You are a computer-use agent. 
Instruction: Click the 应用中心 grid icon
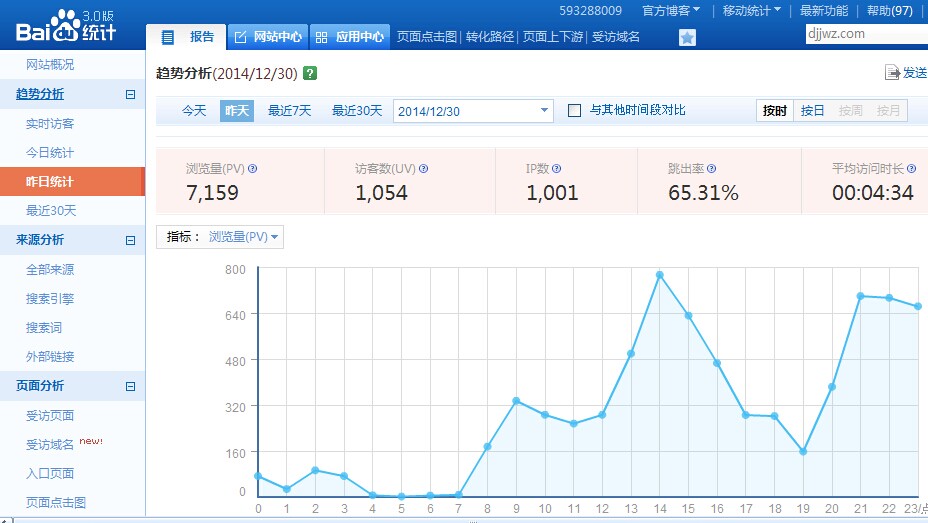321,37
